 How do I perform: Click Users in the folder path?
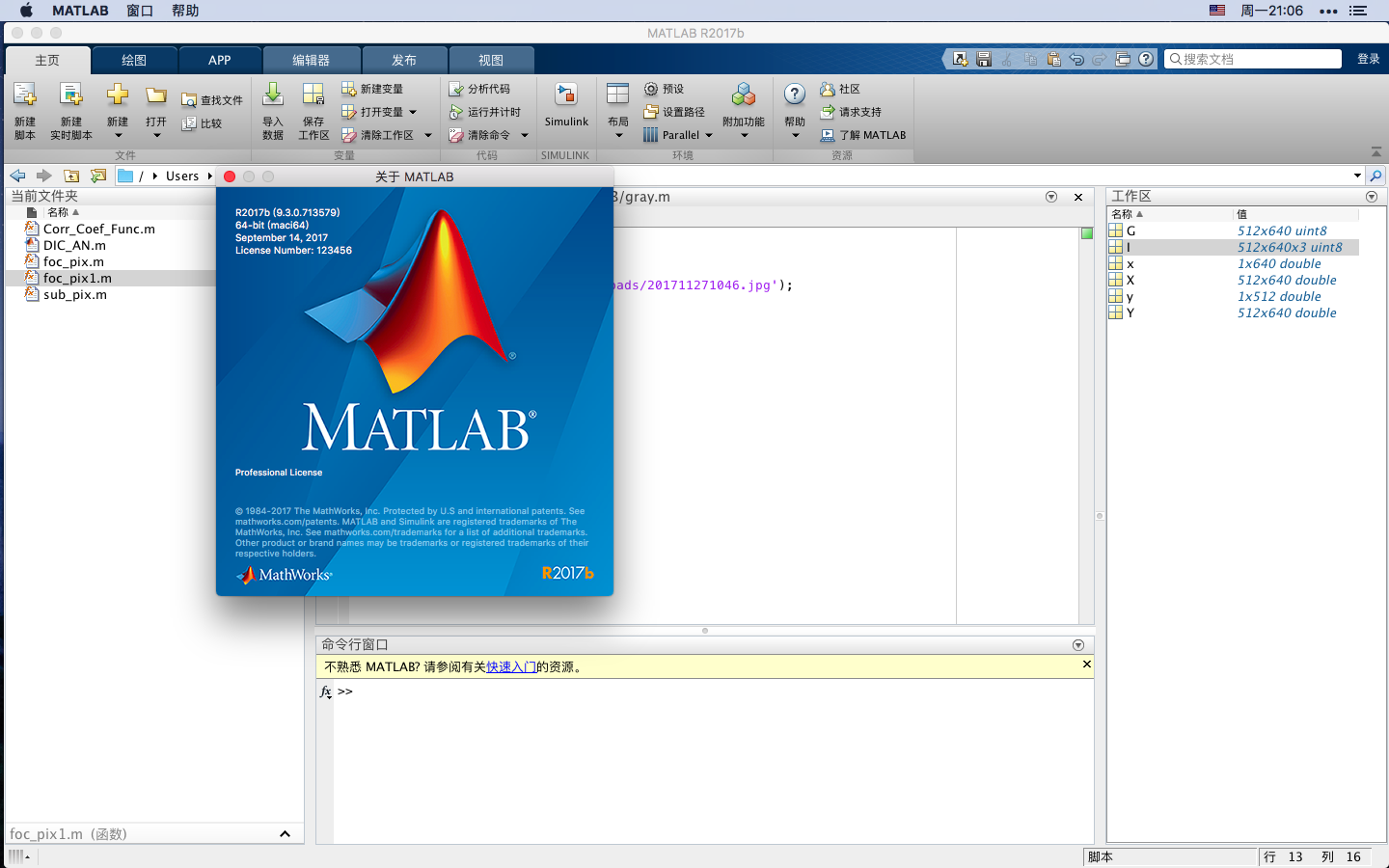pos(182,176)
